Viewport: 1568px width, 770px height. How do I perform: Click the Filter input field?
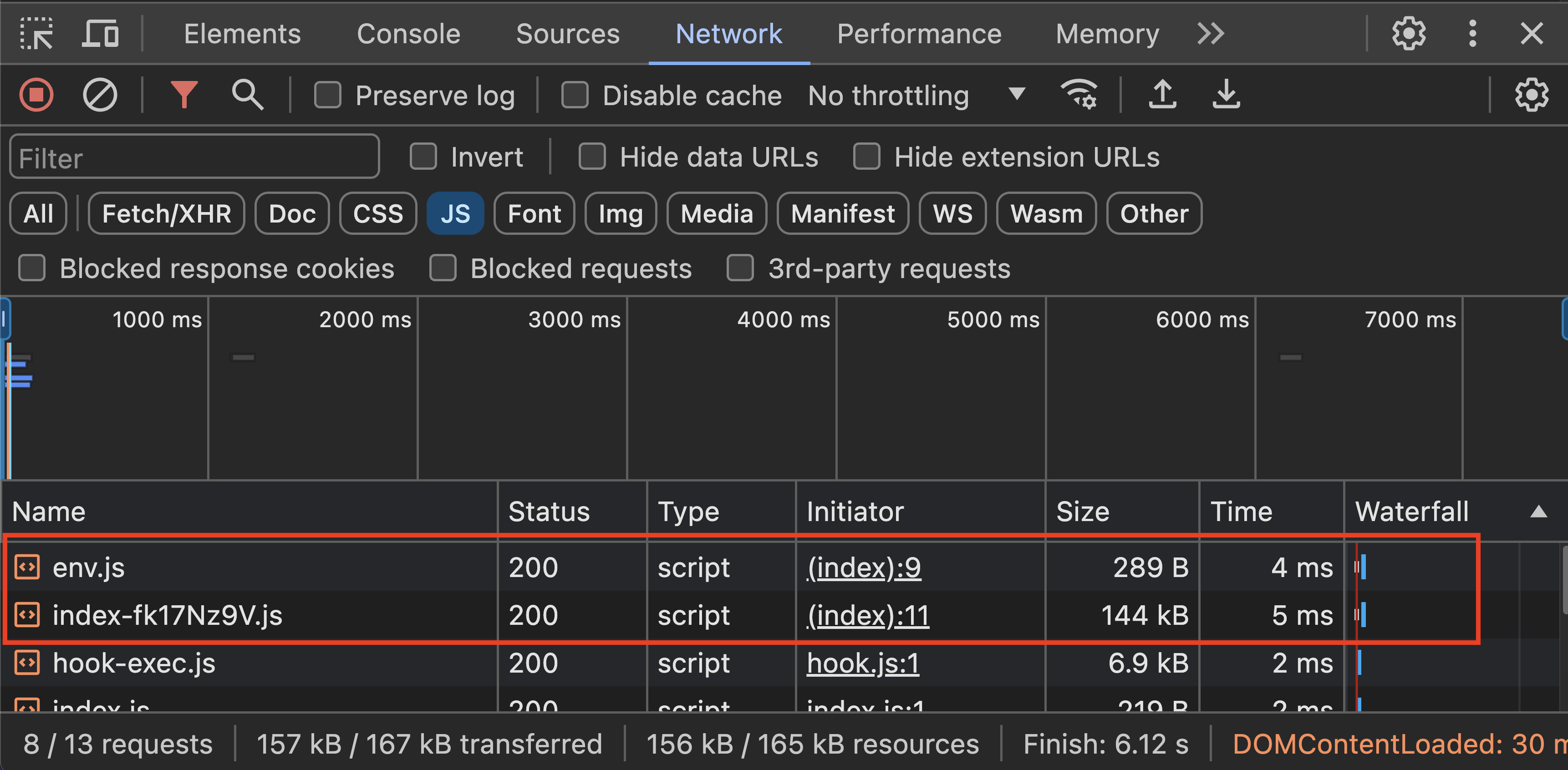194,156
